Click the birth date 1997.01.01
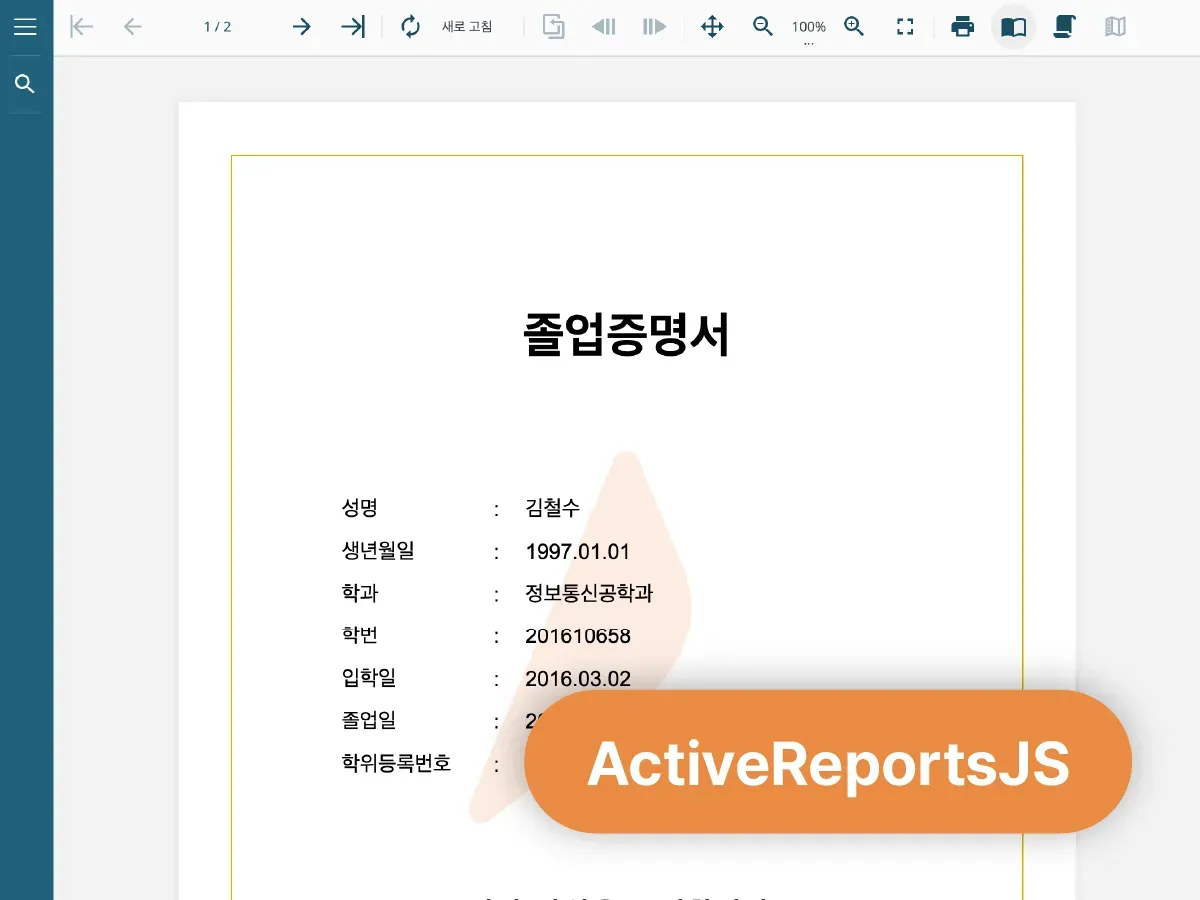The width and height of the screenshot is (1200, 900). pos(578,551)
